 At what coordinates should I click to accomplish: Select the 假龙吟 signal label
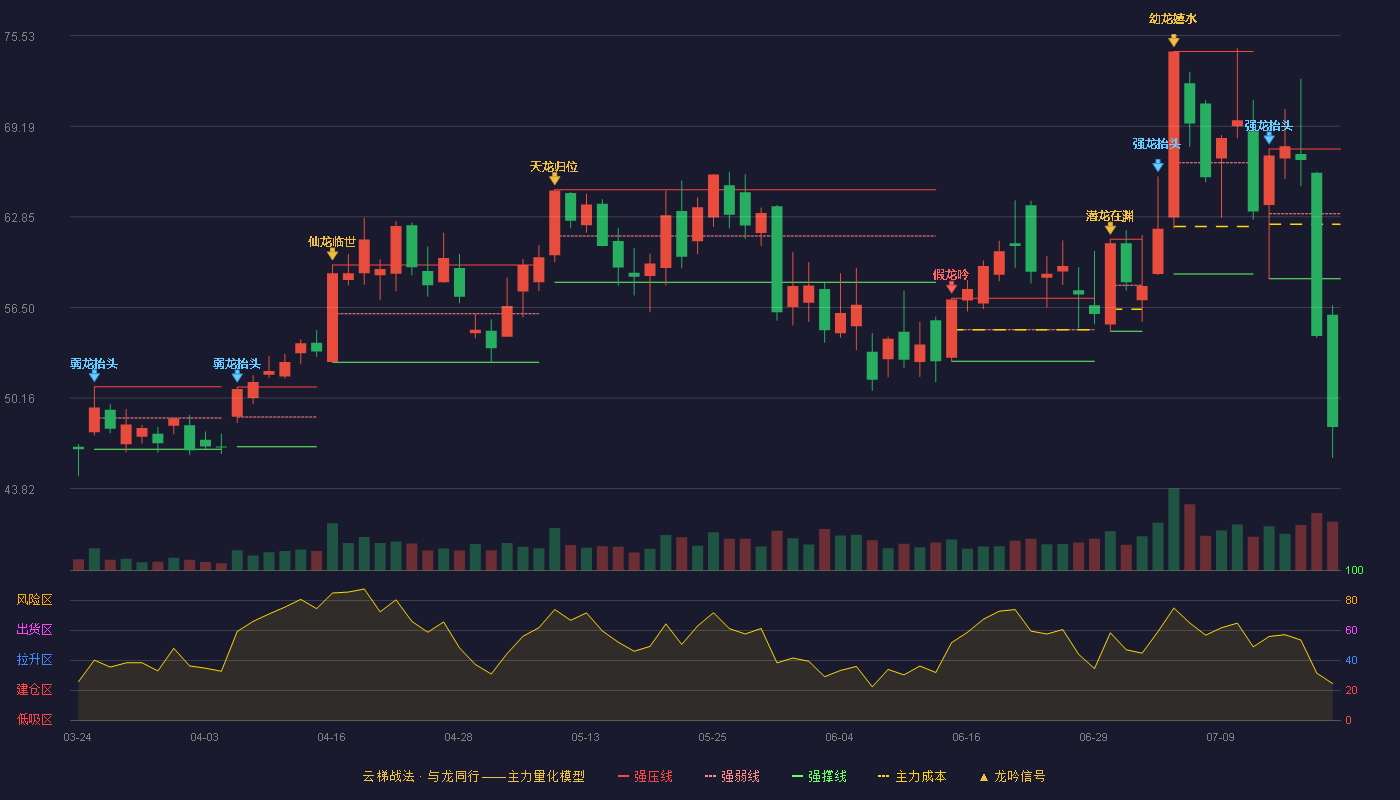coord(951,274)
